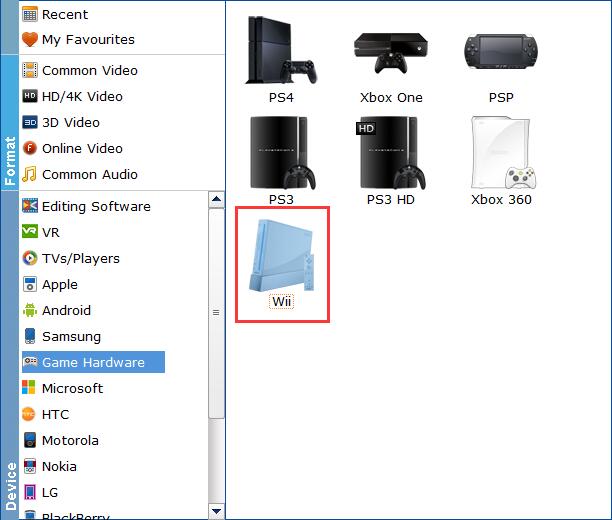Select the Motorola device category

[70, 440]
